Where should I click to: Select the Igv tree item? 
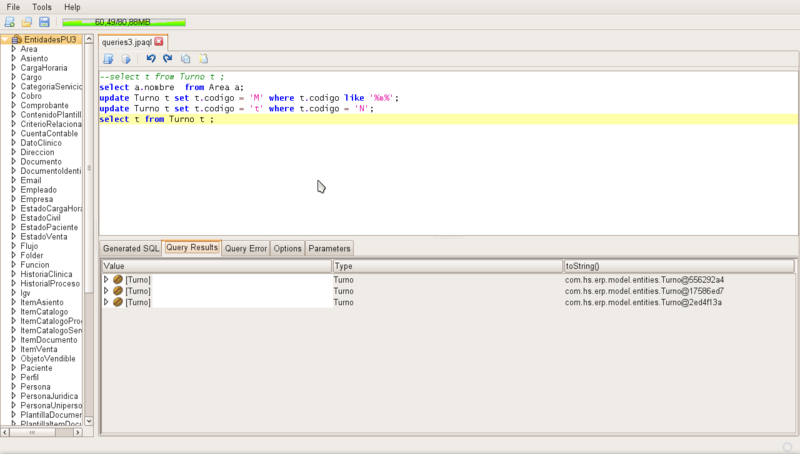(x=25, y=293)
